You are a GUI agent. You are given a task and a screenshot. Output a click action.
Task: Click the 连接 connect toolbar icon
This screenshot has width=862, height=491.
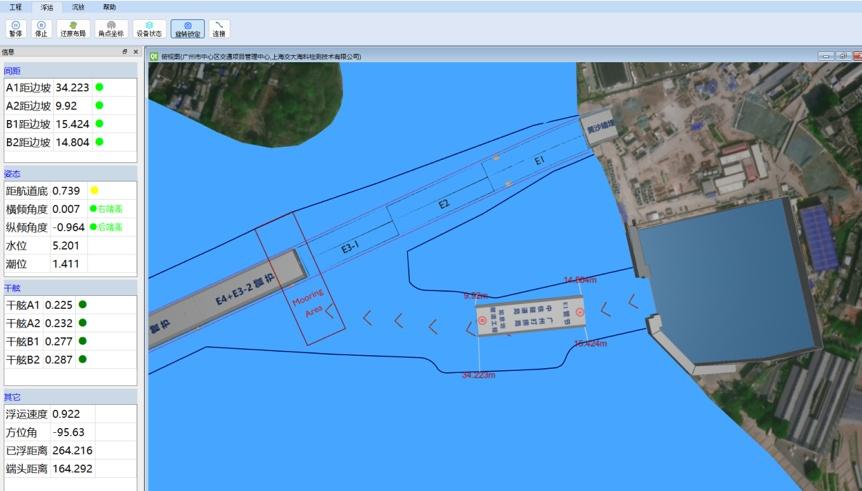(x=218, y=28)
